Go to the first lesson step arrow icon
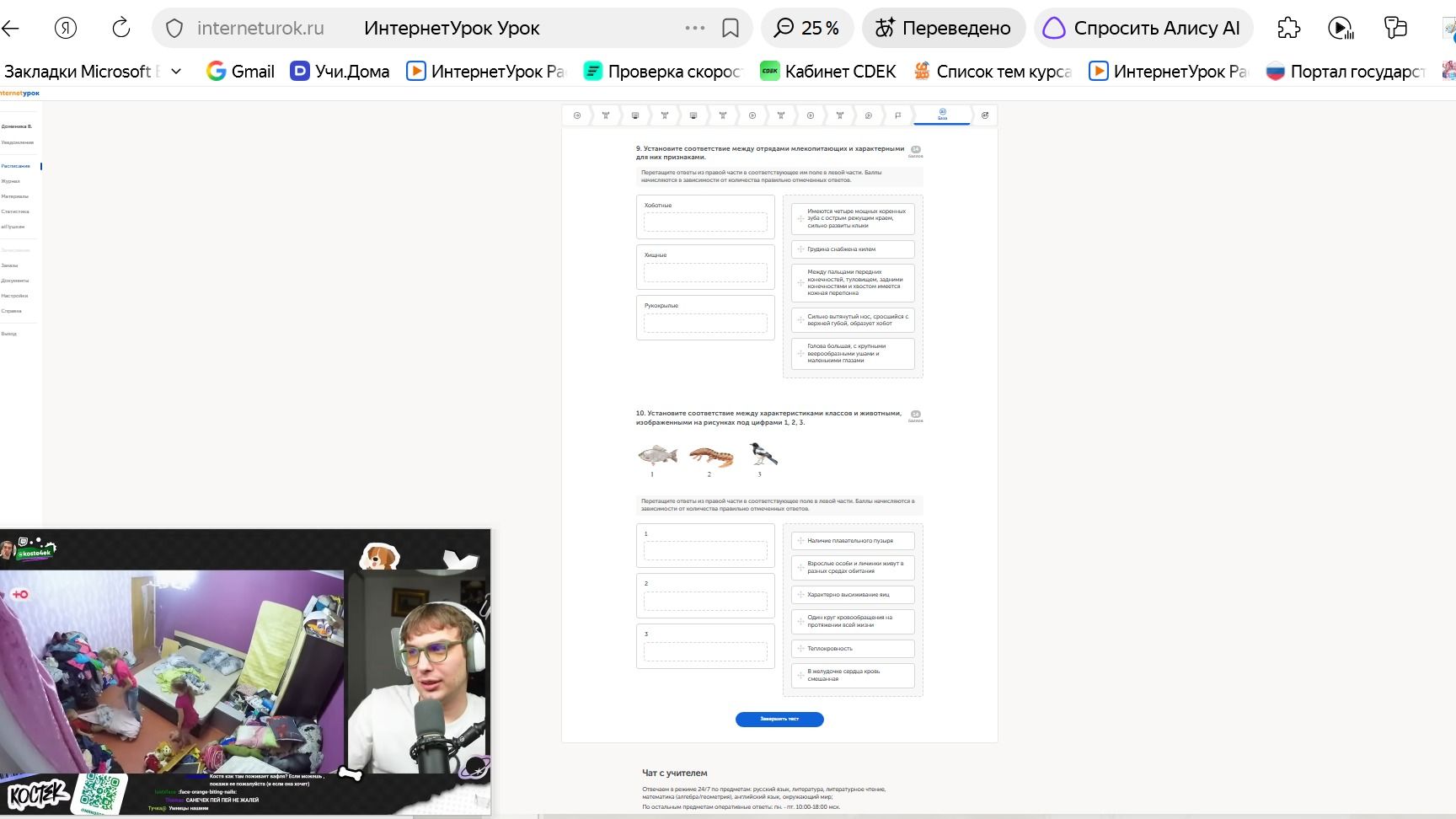 [x=577, y=115]
